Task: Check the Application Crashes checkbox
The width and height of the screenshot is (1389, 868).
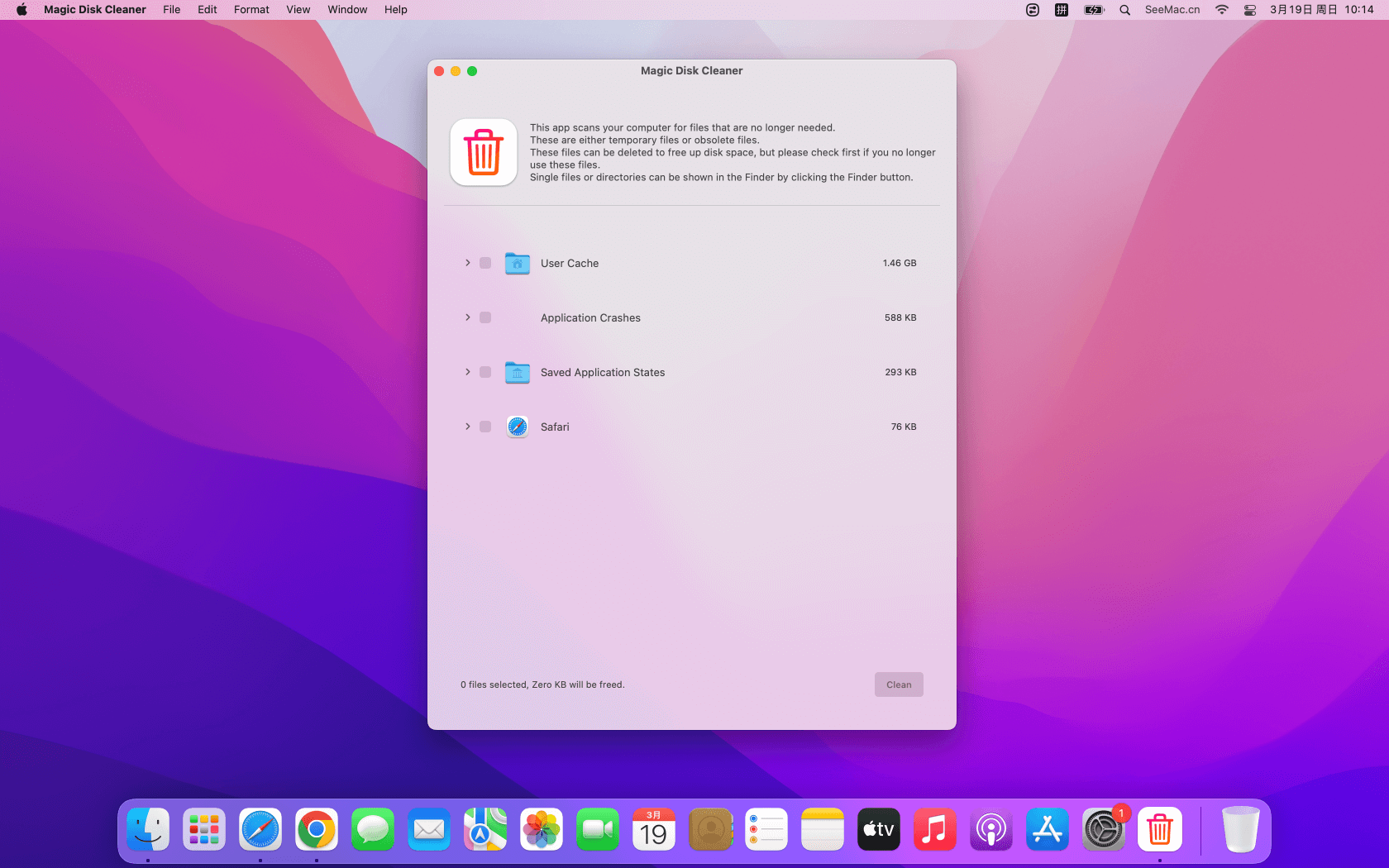Action: pos(485,317)
